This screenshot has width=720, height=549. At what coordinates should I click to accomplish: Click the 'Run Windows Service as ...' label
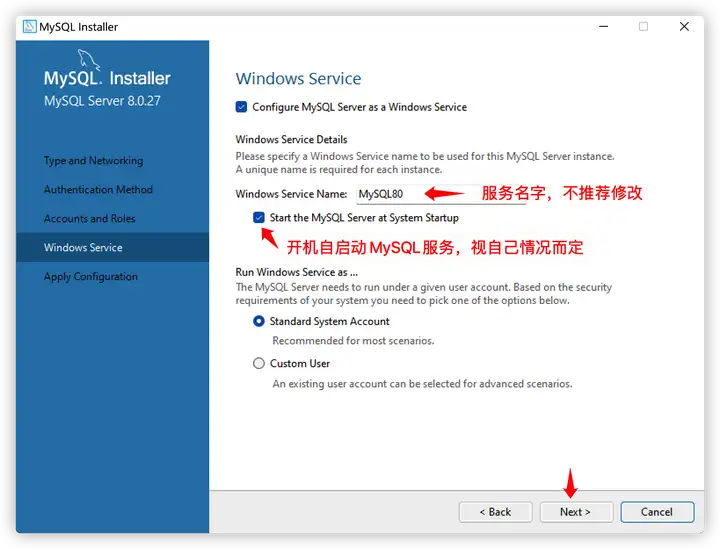(x=297, y=272)
